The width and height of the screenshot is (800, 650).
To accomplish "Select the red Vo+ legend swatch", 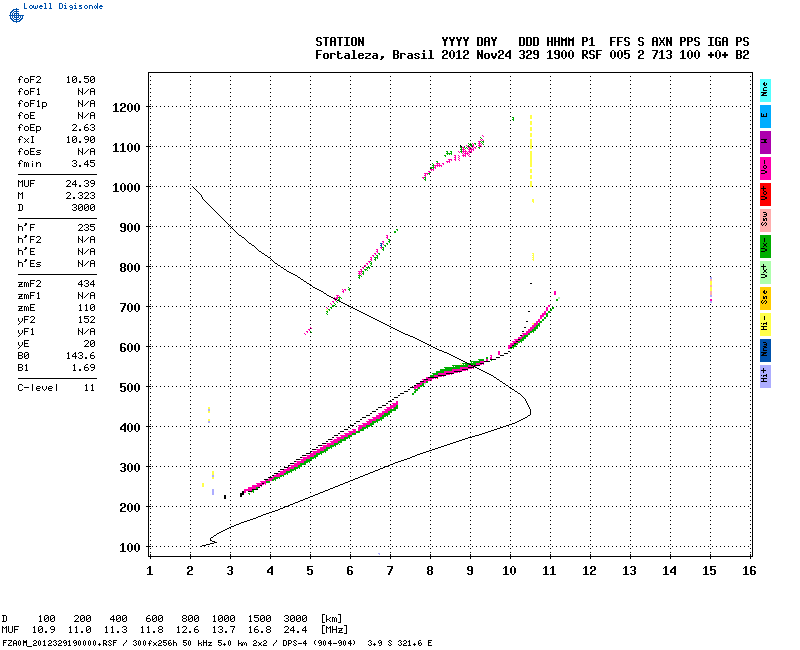I will [x=765, y=194].
